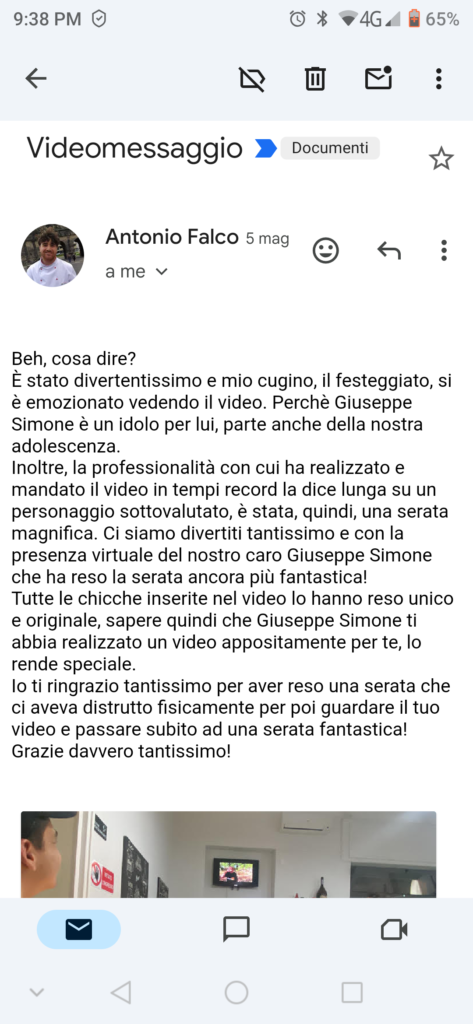Screen dimensions: 473x1024
Task: Switch to the Meet video tab
Action: [x=394, y=929]
